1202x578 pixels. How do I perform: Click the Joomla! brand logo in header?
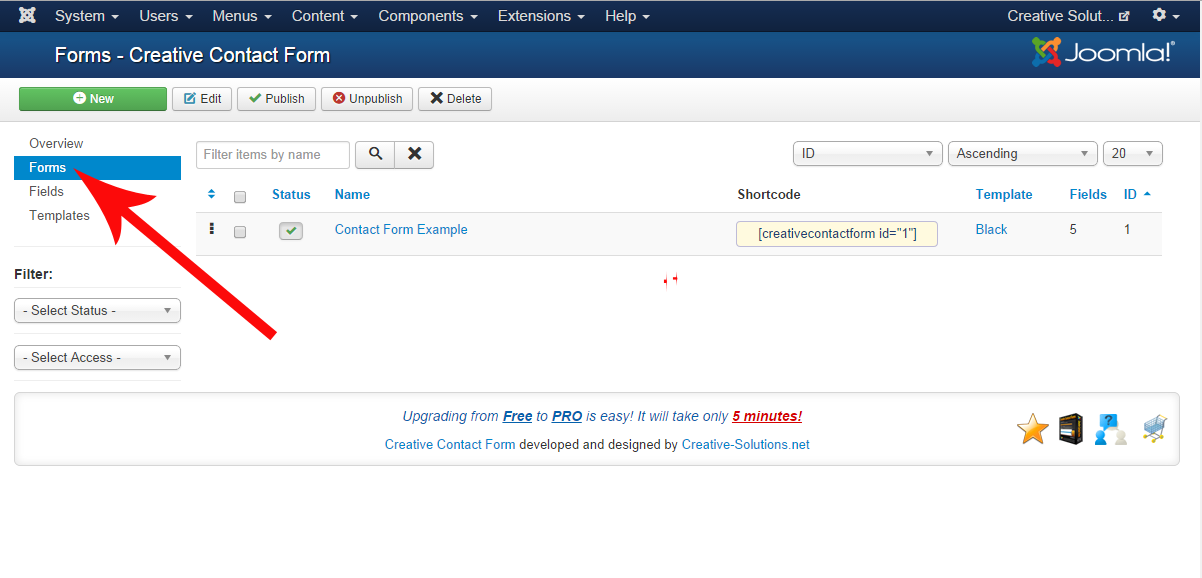click(1103, 53)
